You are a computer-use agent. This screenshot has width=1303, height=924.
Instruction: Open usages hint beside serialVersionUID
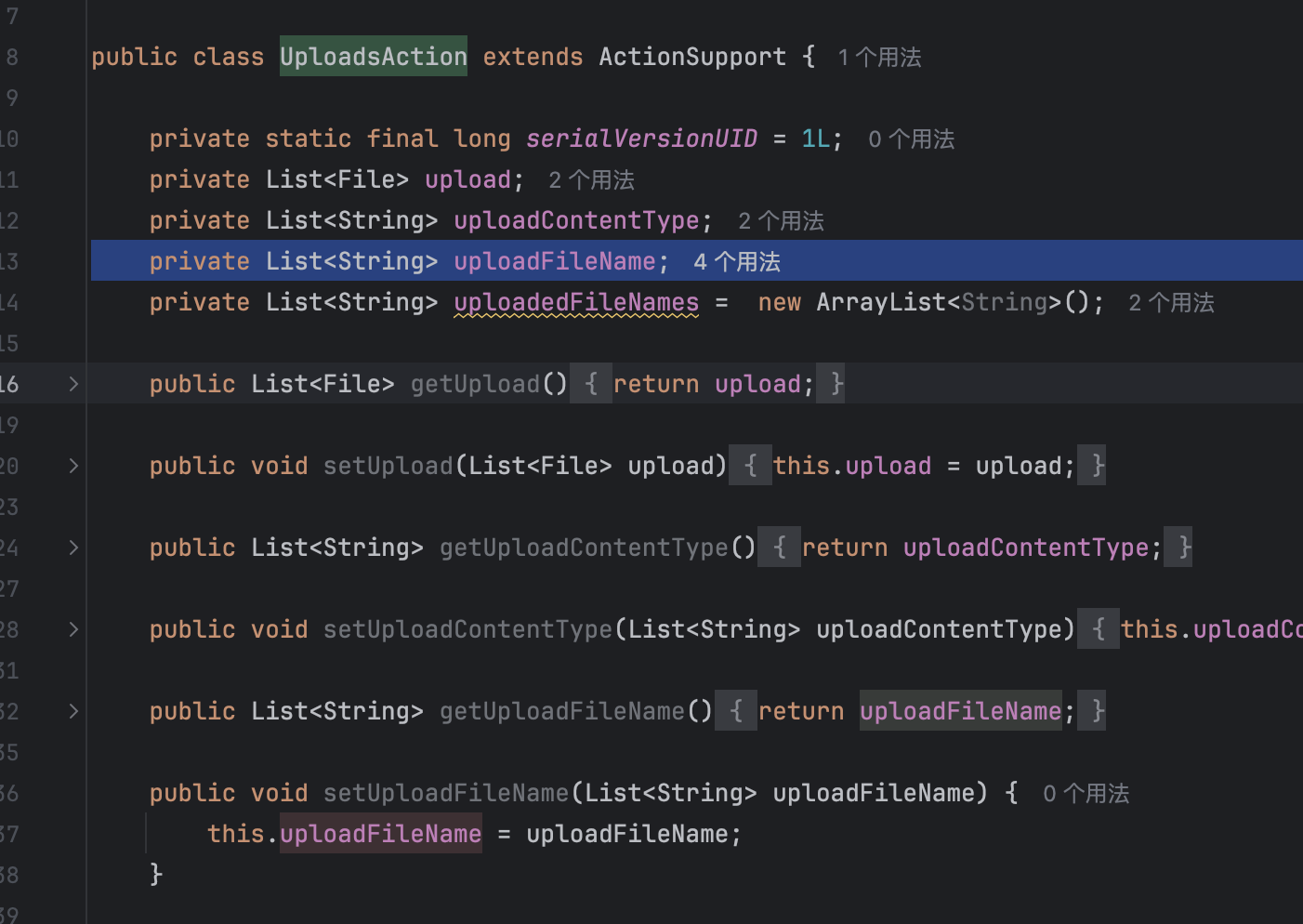click(911, 139)
